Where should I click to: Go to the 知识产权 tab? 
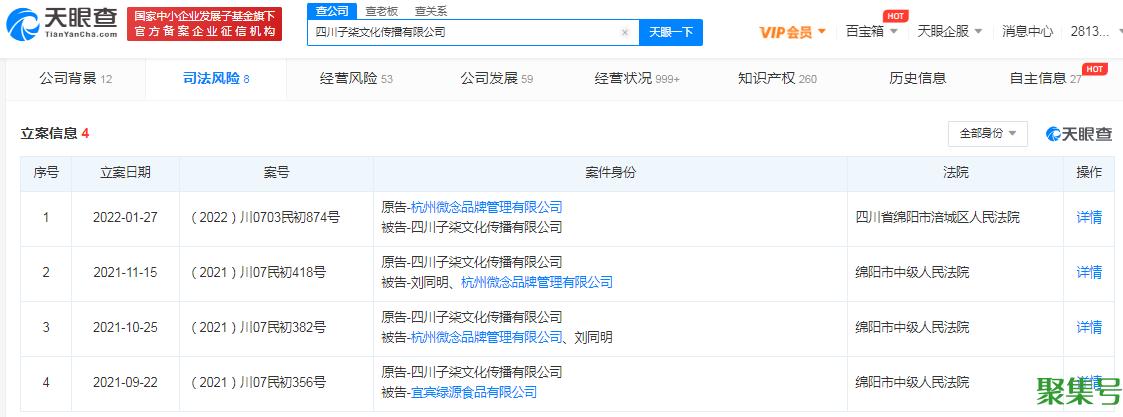[x=776, y=79]
